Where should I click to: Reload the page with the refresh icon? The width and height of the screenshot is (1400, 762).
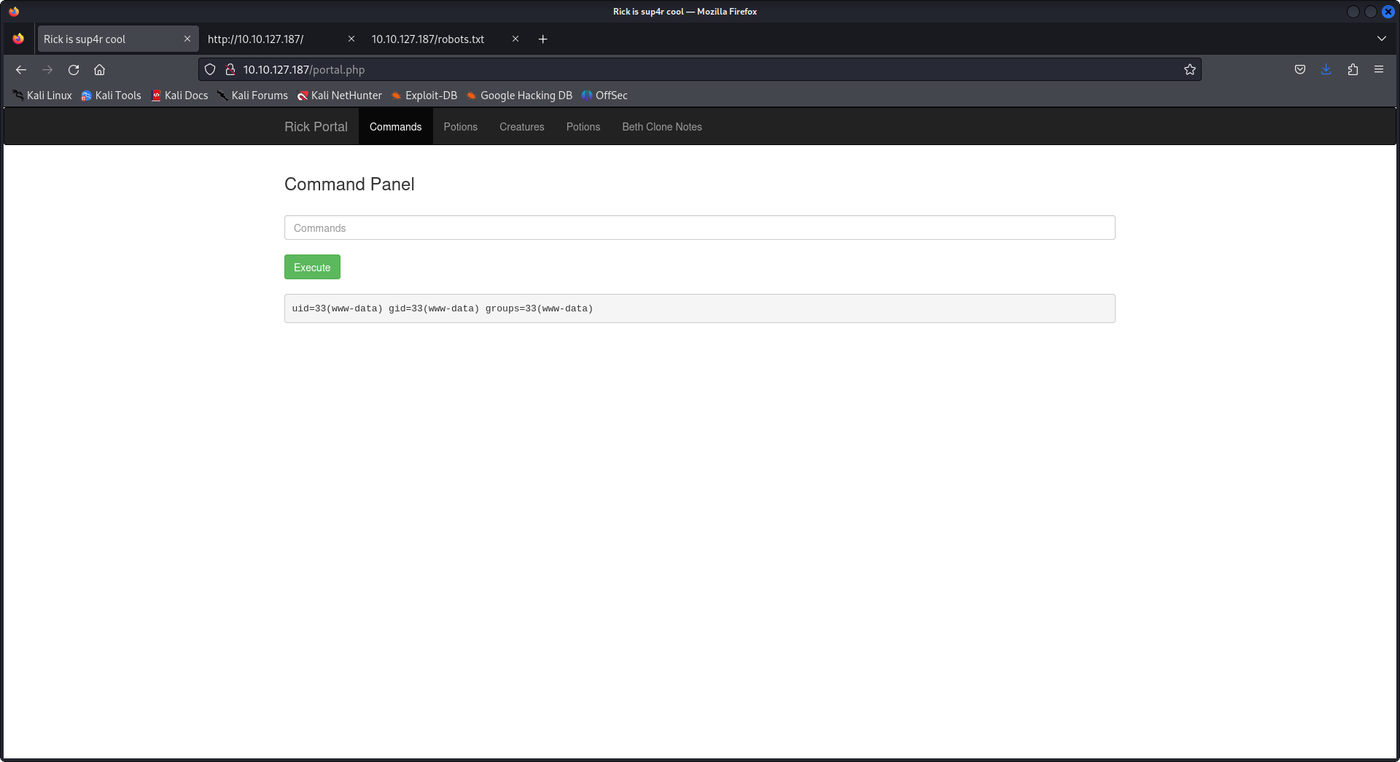point(73,70)
